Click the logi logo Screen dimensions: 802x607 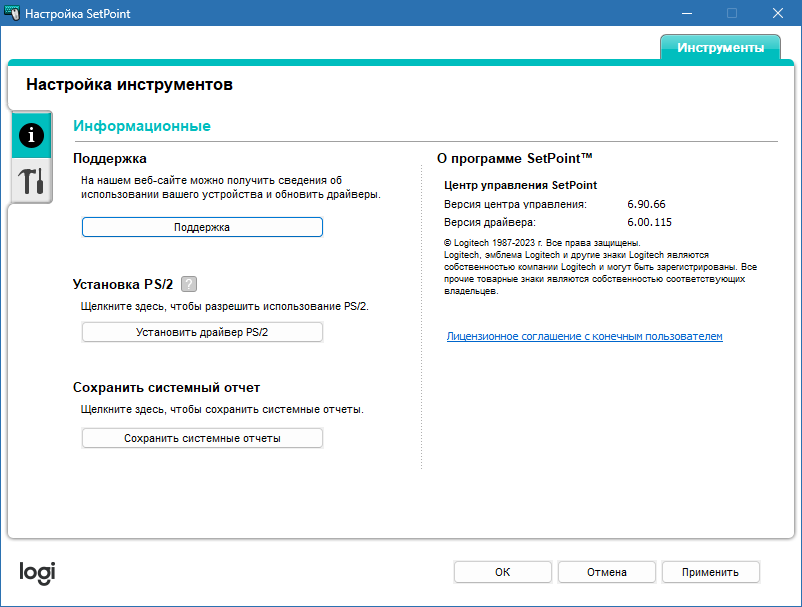[x=37, y=573]
